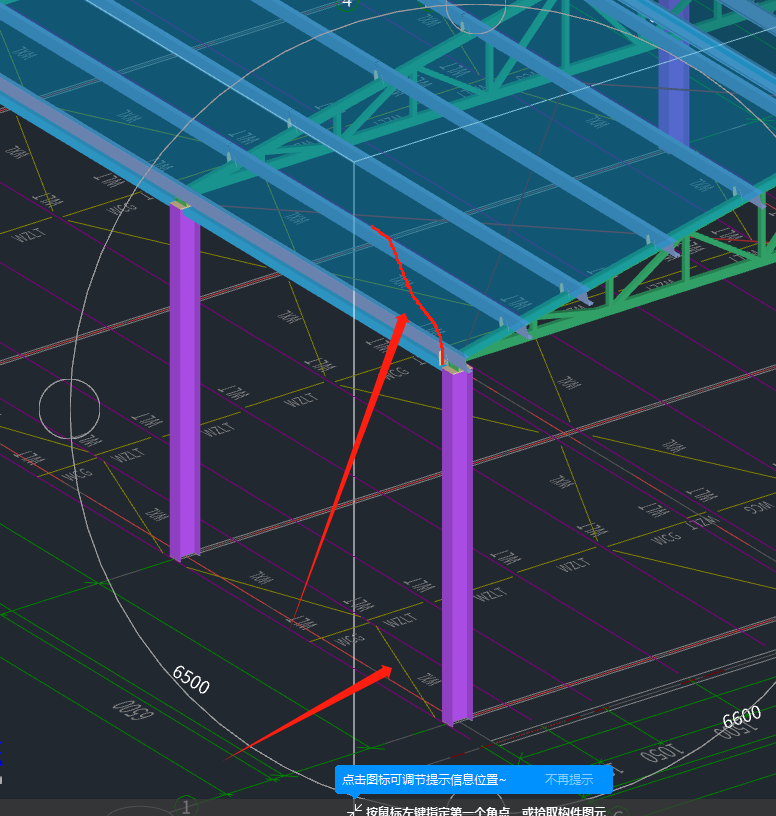This screenshot has width=776, height=816.
Task: Click the tip of the upper red arrow
Action: [x=403, y=315]
